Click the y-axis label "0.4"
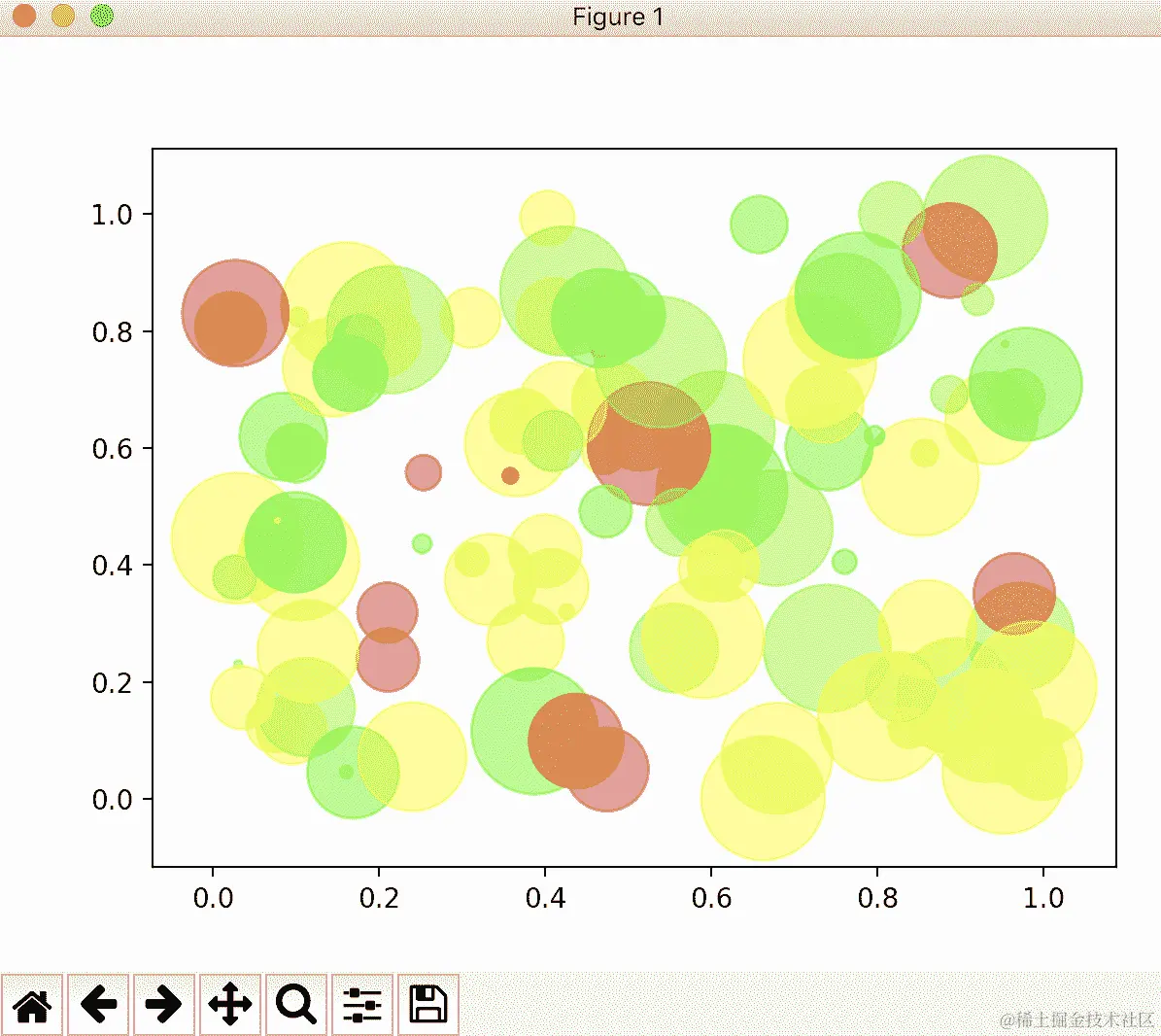 pos(112,566)
